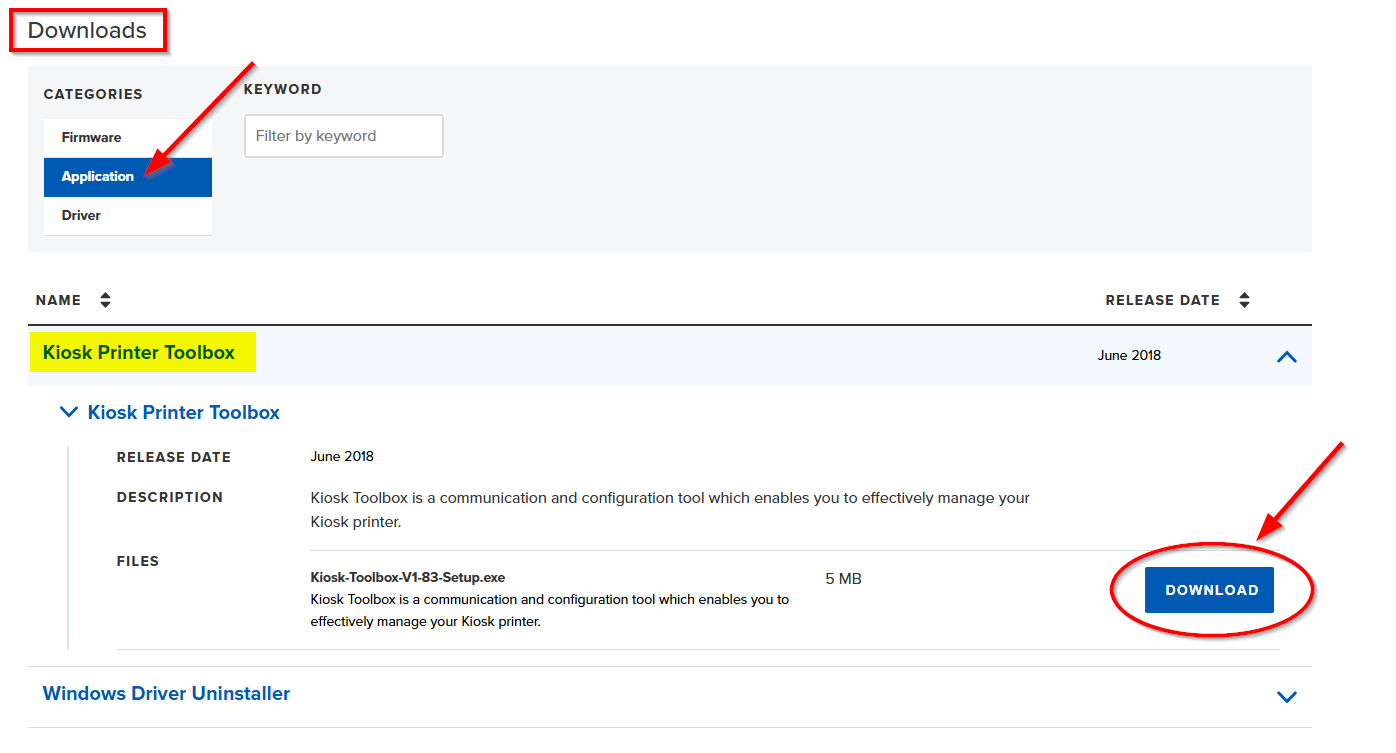This screenshot has width=1396, height=753.
Task: Expand the Windows Driver Uninstaller chevron
Action: [1287, 697]
